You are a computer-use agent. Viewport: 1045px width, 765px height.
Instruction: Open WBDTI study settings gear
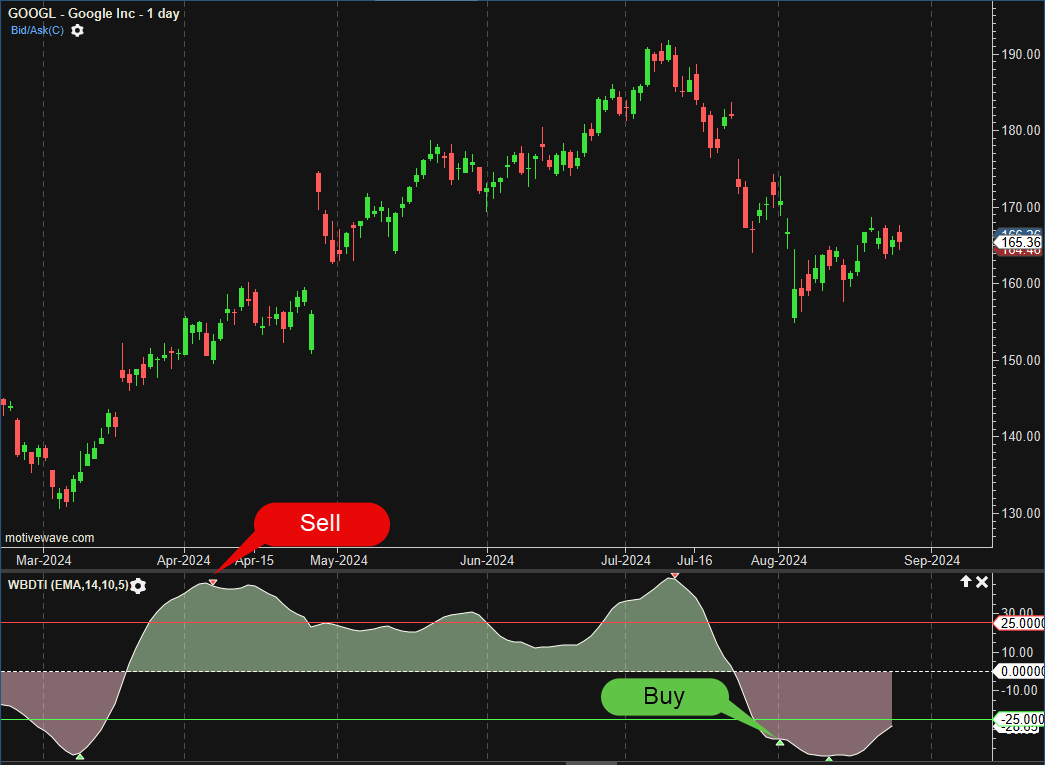[138, 586]
